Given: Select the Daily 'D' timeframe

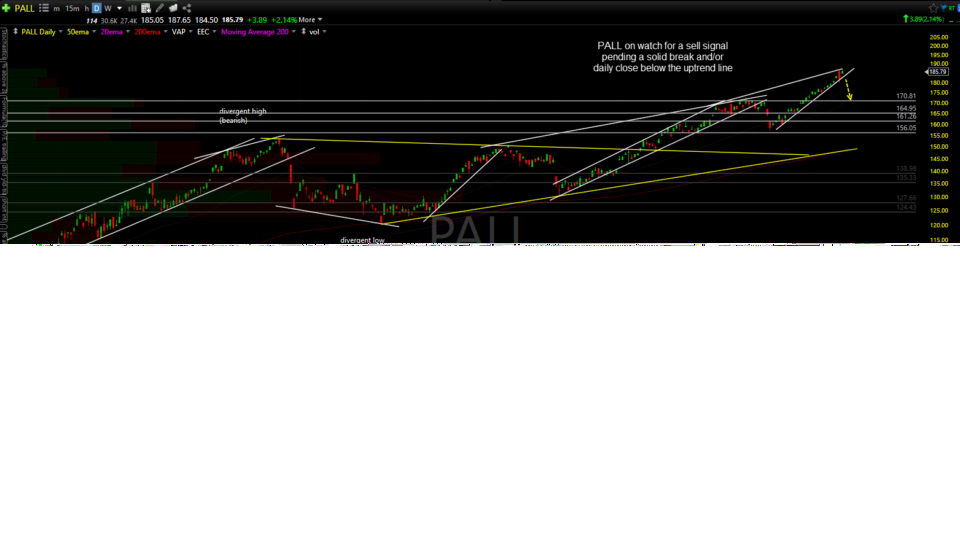Looking at the screenshot, I should click(96, 9).
